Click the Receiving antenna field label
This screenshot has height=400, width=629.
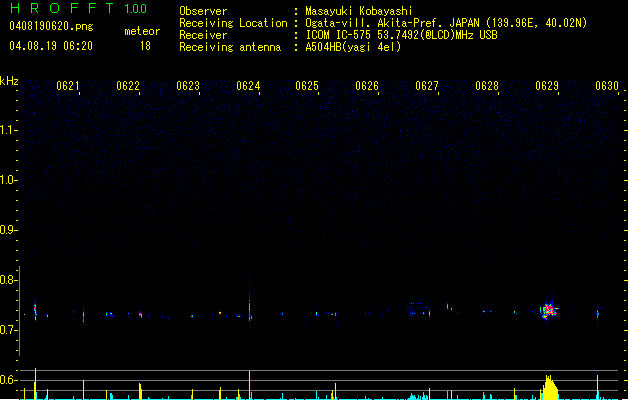coord(230,47)
